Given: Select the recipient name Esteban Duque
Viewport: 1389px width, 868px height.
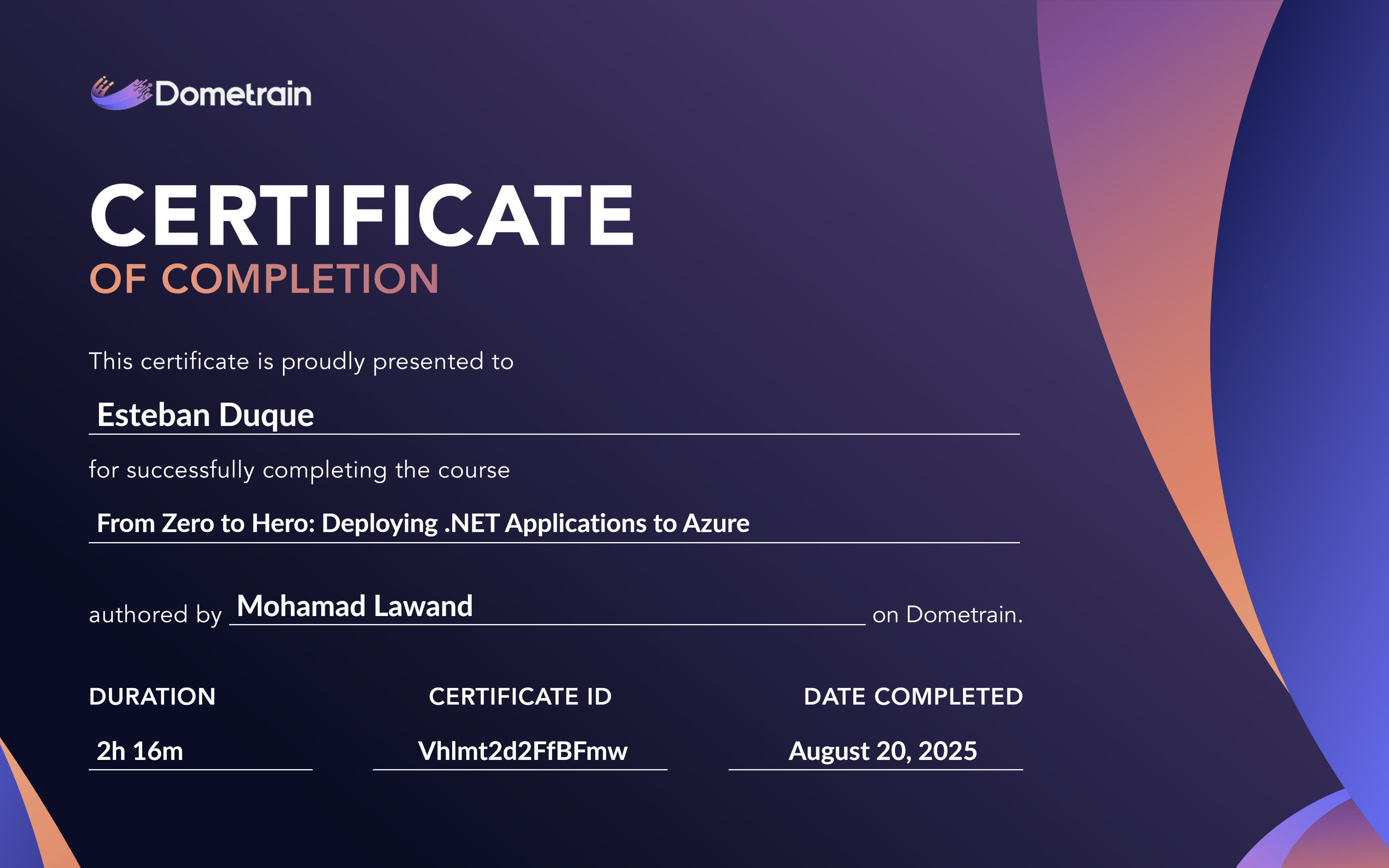Looking at the screenshot, I should click(207, 414).
